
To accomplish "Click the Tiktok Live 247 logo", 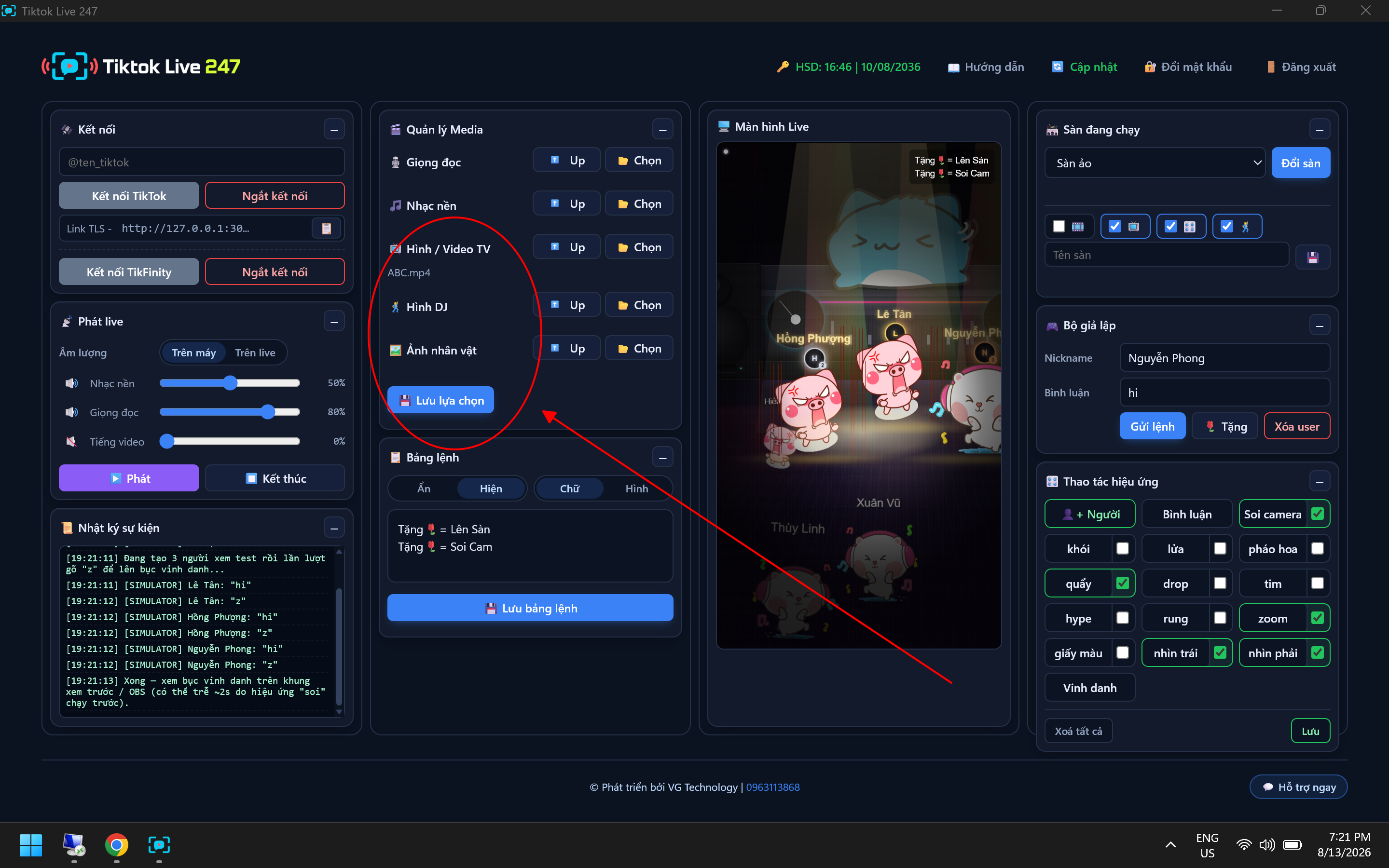I will [141, 67].
